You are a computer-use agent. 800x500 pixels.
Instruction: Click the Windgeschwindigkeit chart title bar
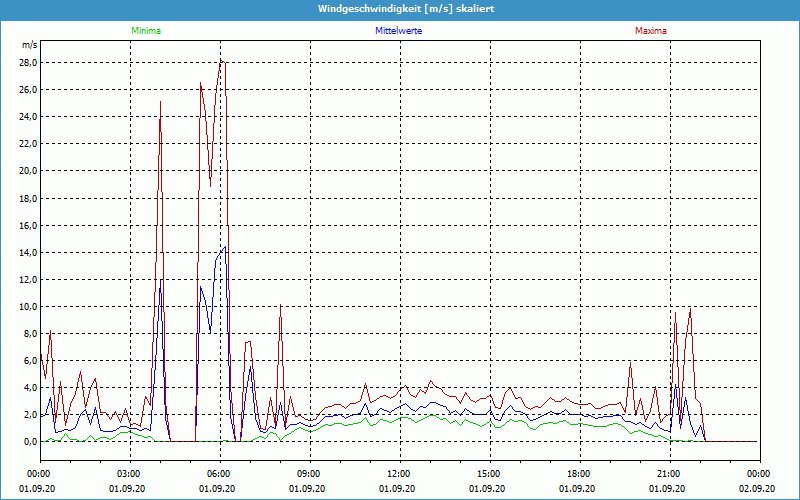(x=400, y=9)
